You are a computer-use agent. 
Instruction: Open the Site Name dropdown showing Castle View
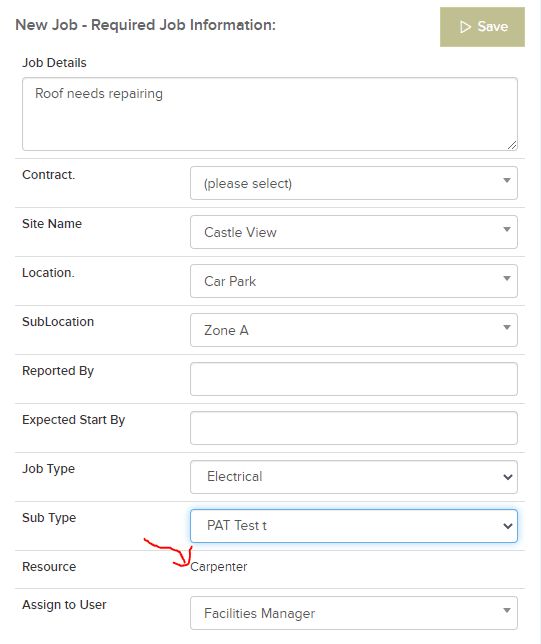(354, 232)
